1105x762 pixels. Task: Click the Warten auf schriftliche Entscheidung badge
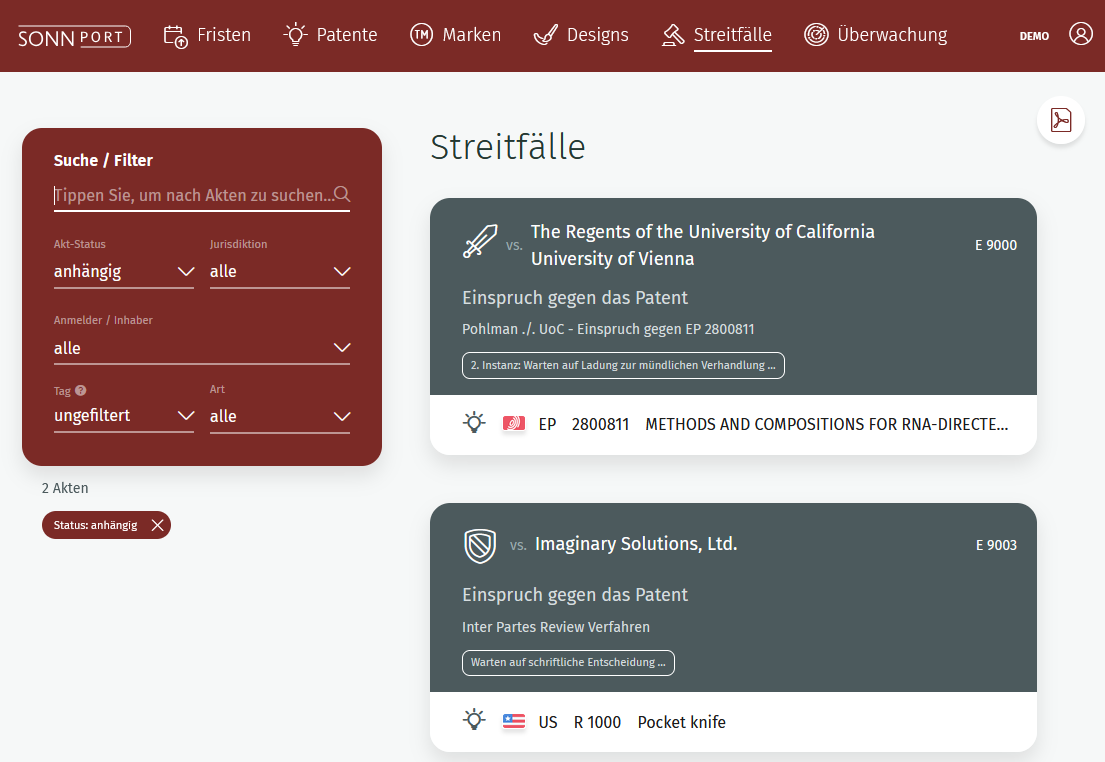click(x=568, y=663)
